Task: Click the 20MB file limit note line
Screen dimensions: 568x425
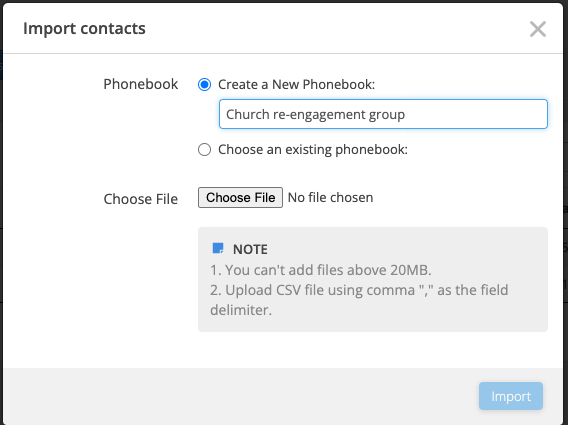Action: click(x=321, y=270)
